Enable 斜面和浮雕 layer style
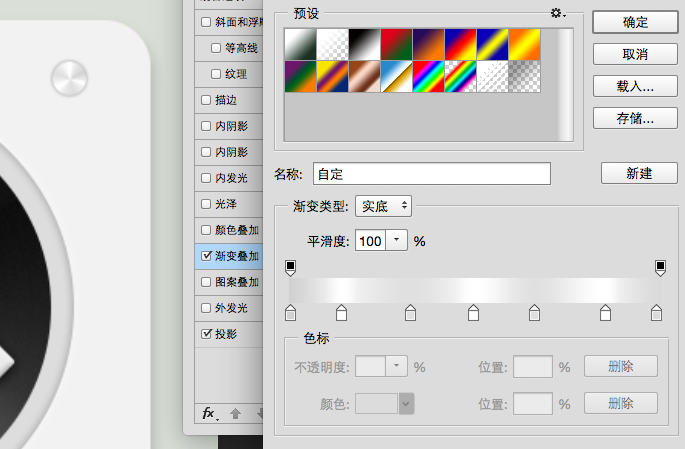The width and height of the screenshot is (685, 449). 206,22
